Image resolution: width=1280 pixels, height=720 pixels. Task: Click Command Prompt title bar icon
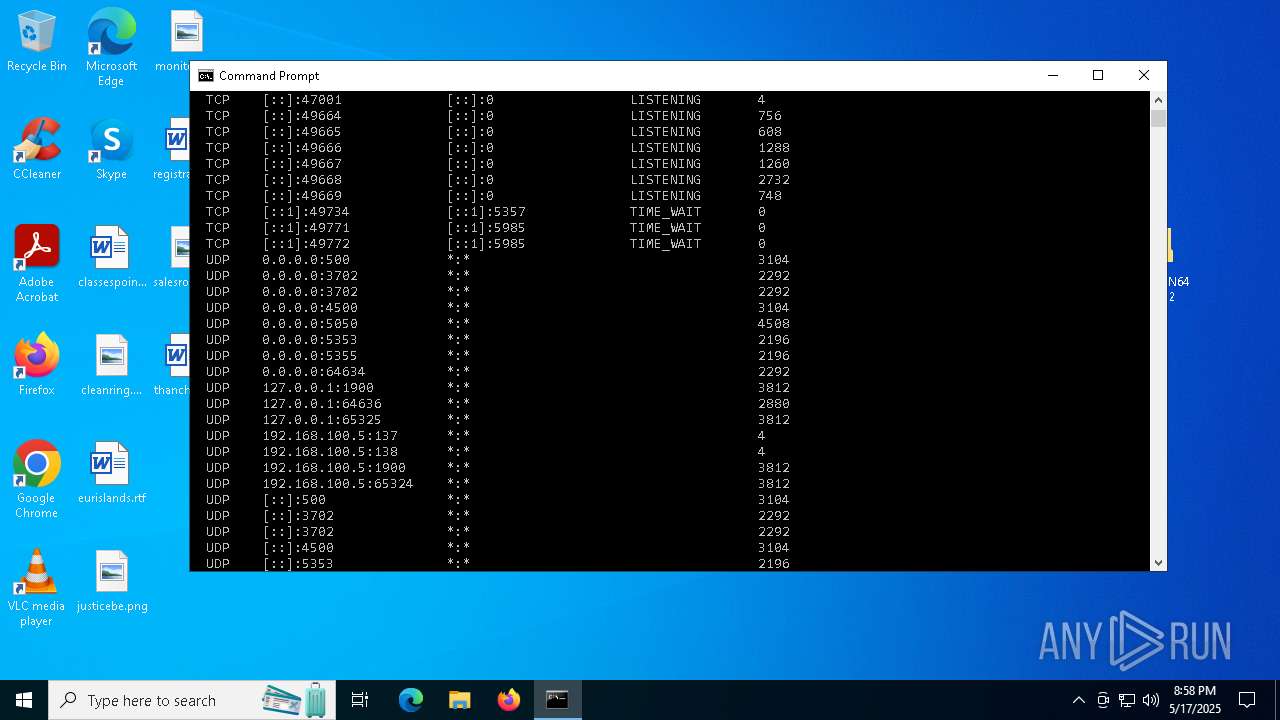[206, 76]
